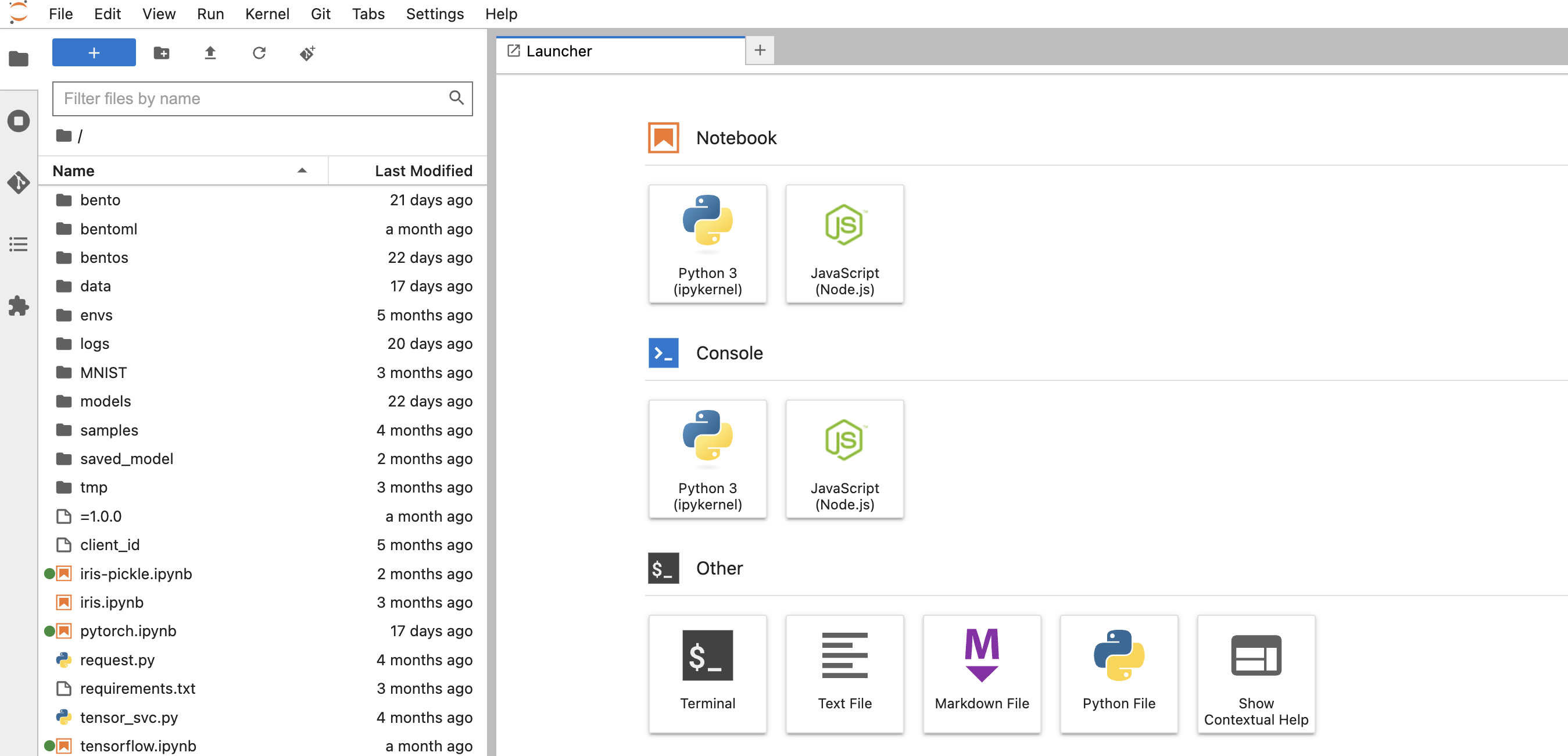1568x756 pixels.
Task: Launch a Terminal from Other section
Action: pos(707,673)
